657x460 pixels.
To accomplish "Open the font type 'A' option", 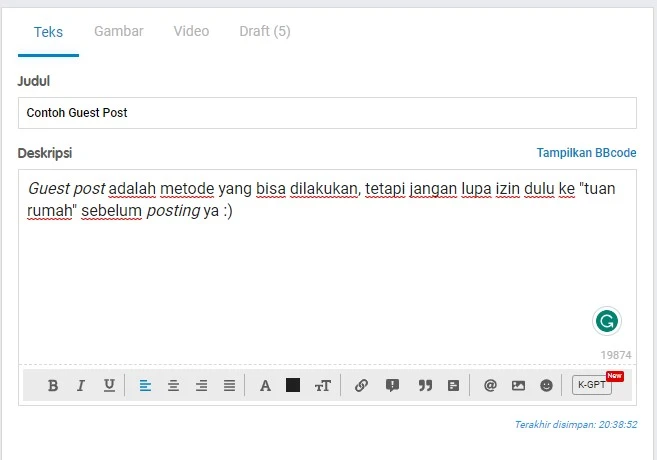I will pyautogui.click(x=265, y=385).
